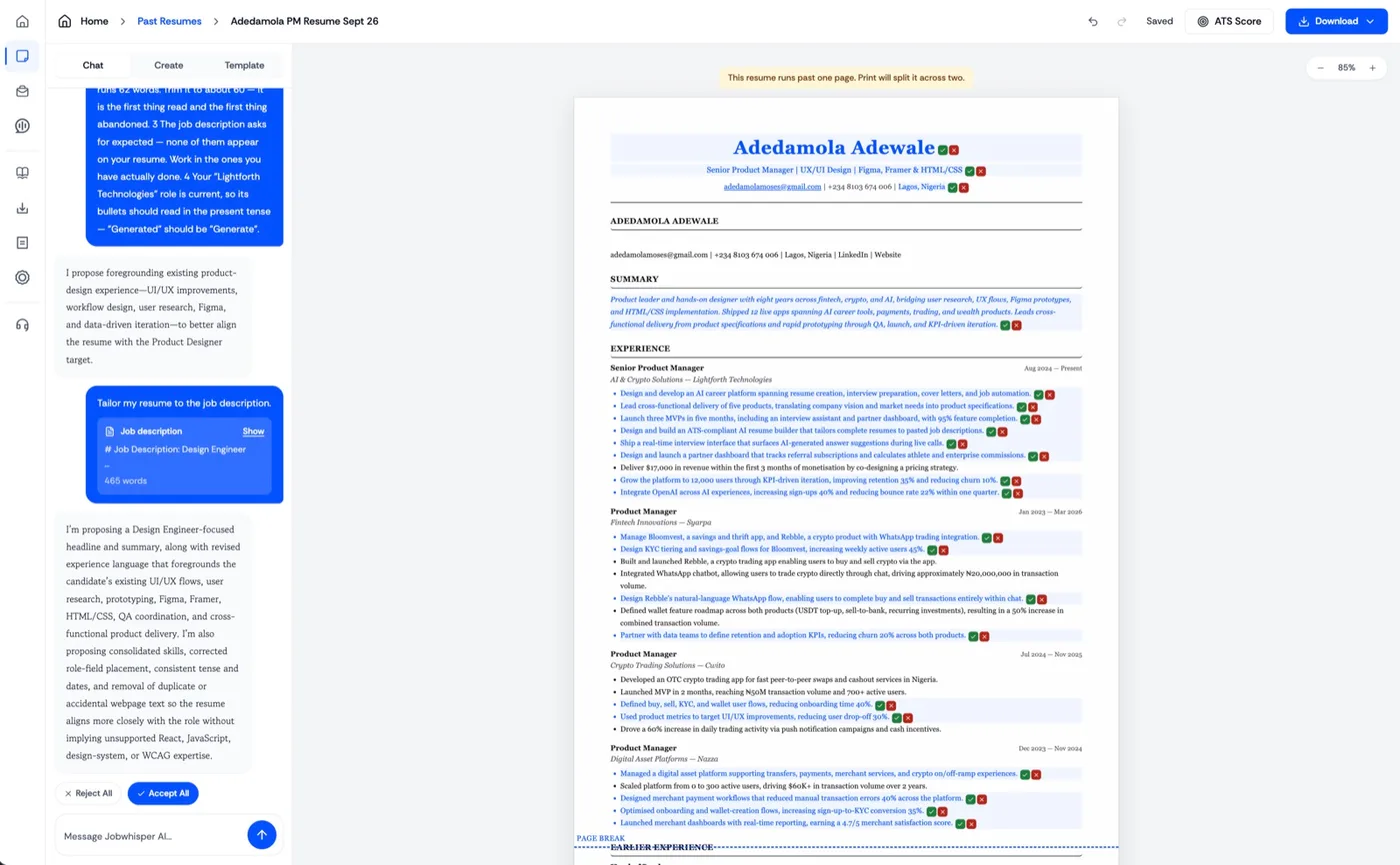Zoom out with the minus button
The width and height of the screenshot is (1400, 865).
point(1320,68)
